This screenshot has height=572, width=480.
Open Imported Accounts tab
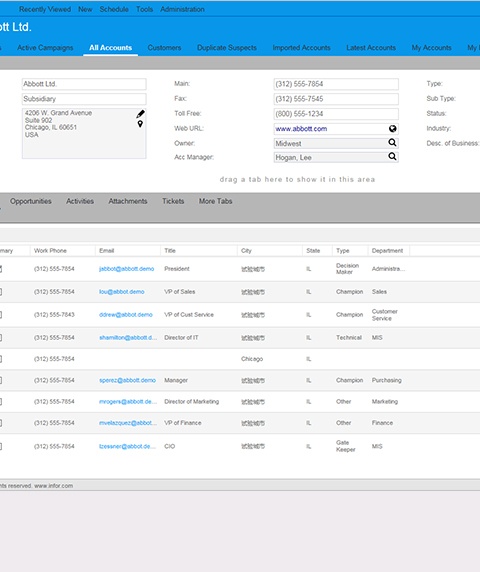coord(301,48)
